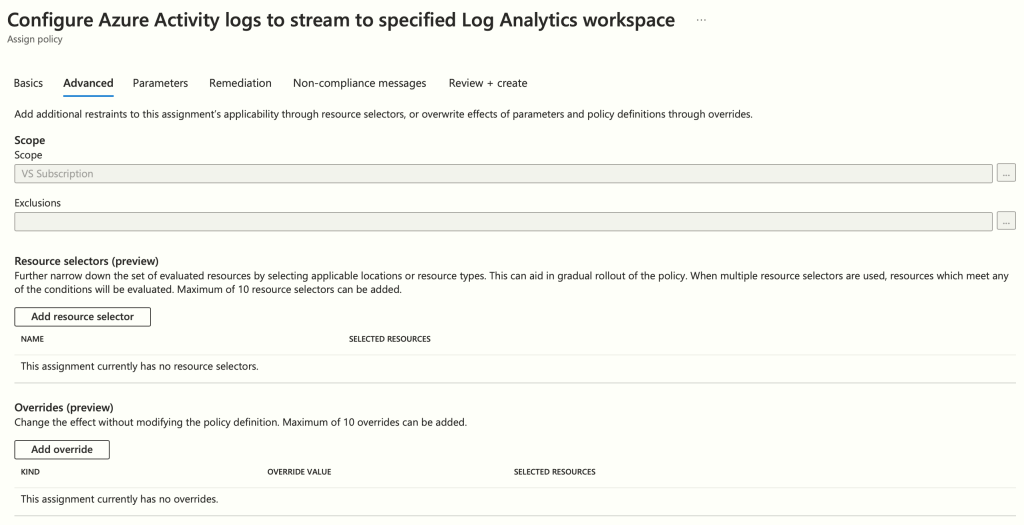Open the Review + create tab
Image resolution: width=1024 pixels, height=525 pixels.
pyautogui.click(x=488, y=83)
